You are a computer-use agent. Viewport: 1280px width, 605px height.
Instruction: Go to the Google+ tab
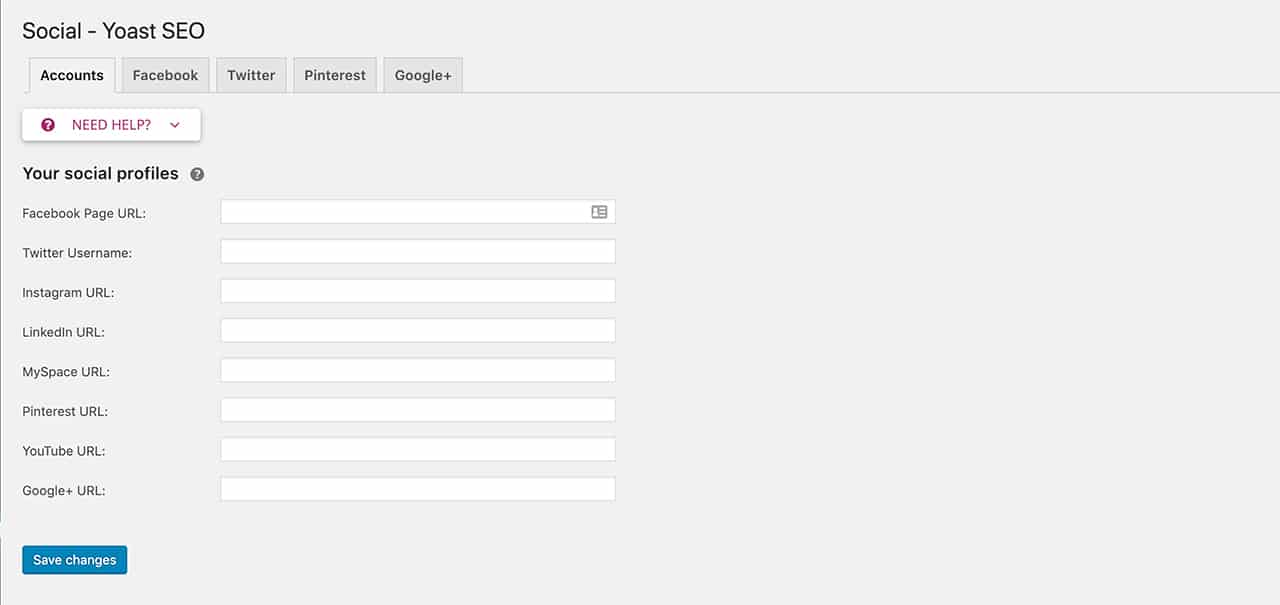[423, 75]
